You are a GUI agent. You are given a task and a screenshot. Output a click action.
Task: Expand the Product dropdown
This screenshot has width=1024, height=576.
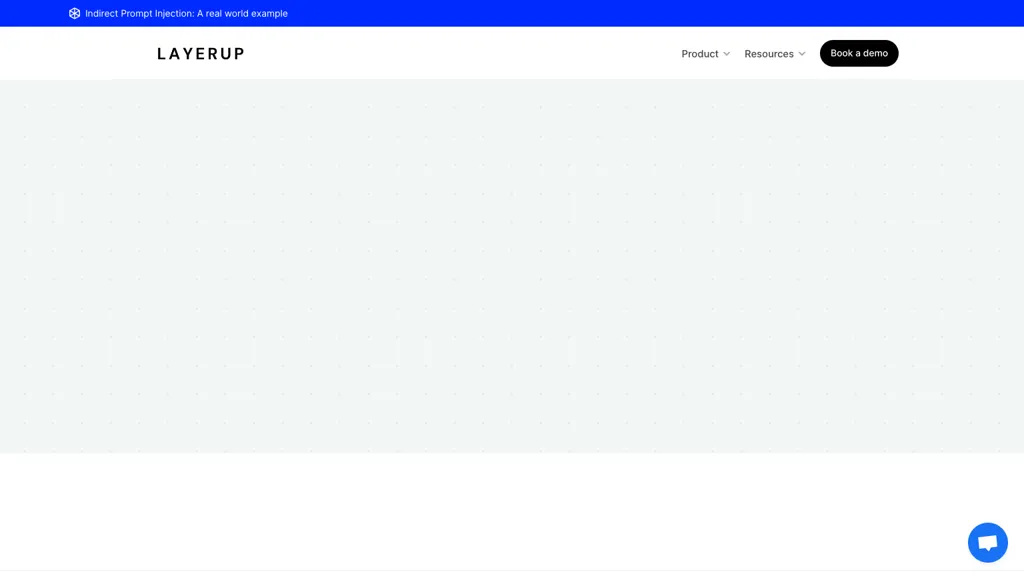705,54
